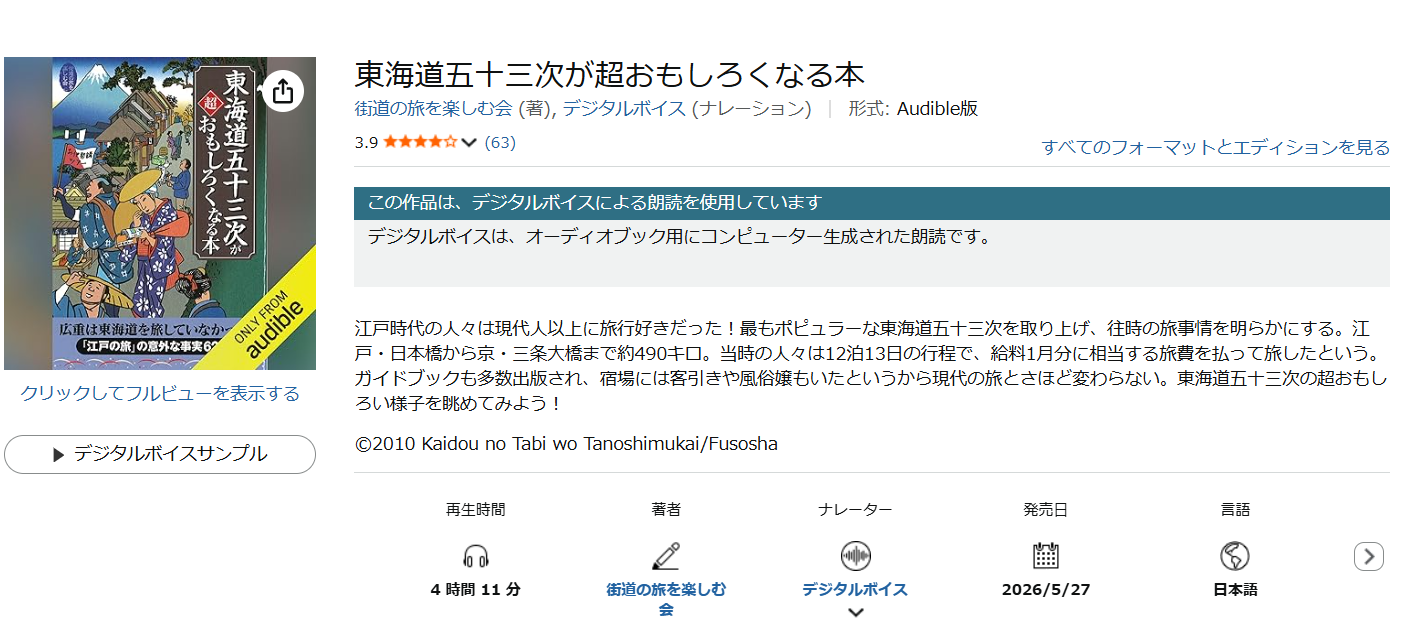Click the 言語 label
This screenshot has height=625, width=1415.
pyautogui.click(x=1235, y=510)
